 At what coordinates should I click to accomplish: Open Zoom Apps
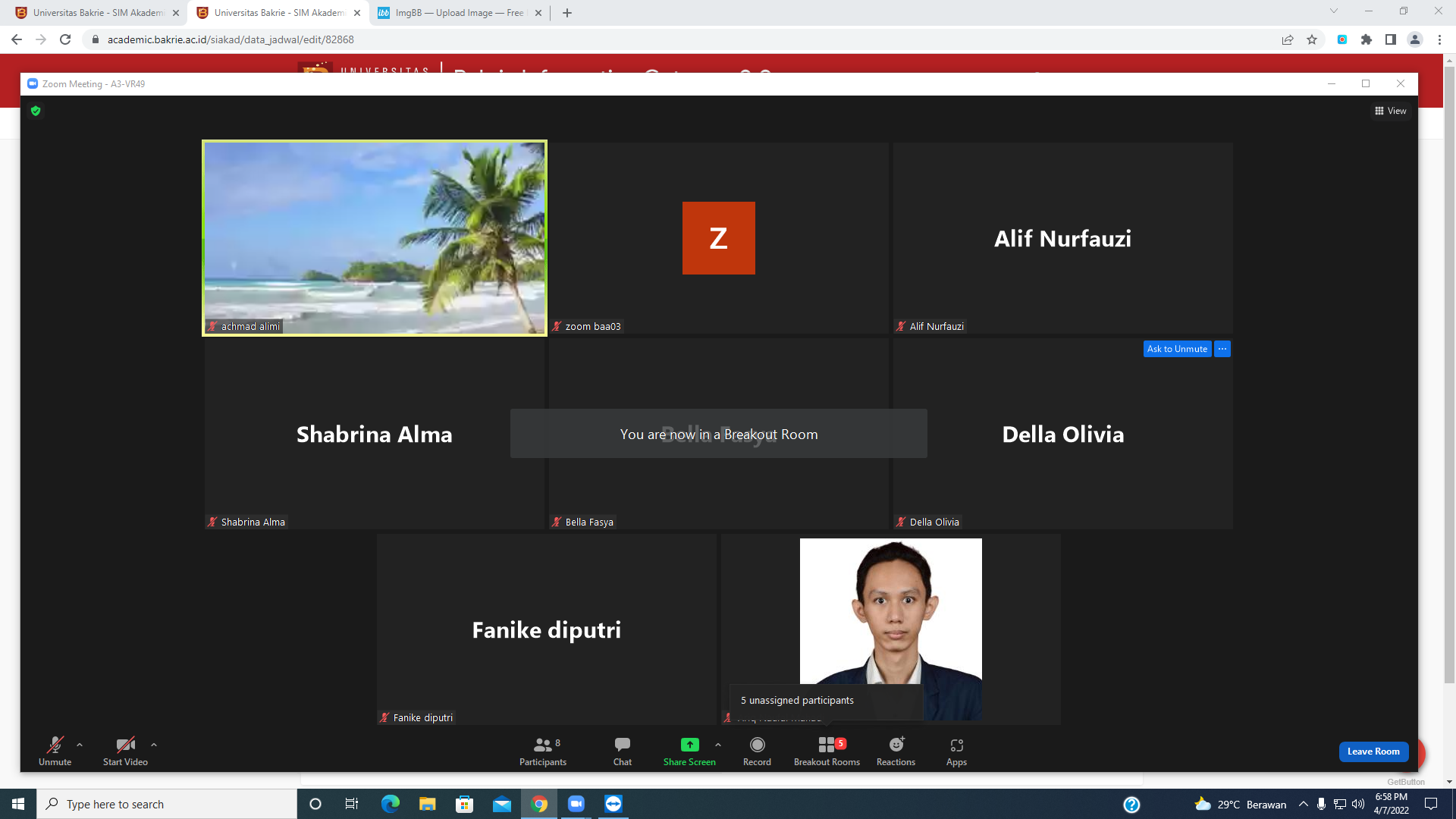pos(956,751)
